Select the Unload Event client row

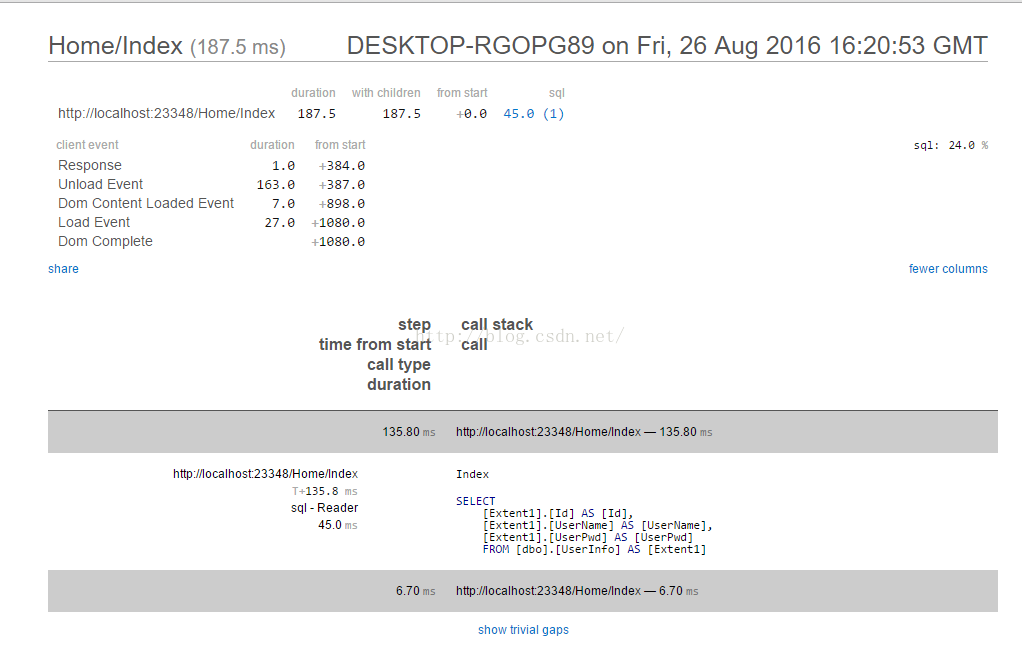(211, 184)
